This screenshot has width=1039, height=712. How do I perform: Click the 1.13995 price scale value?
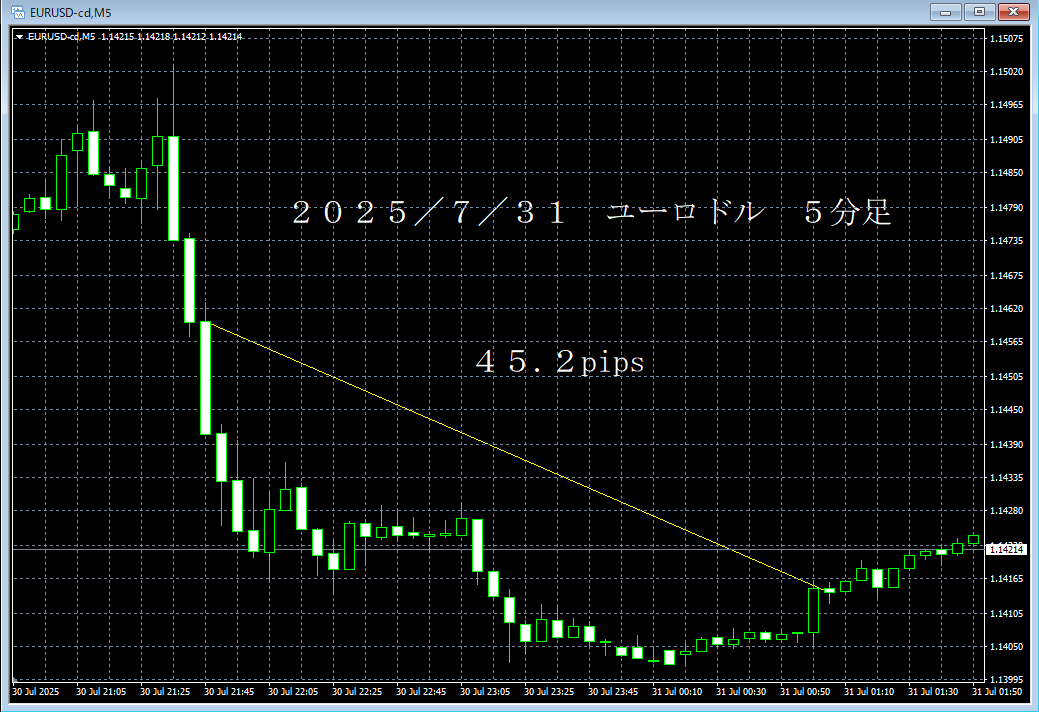(1007, 680)
